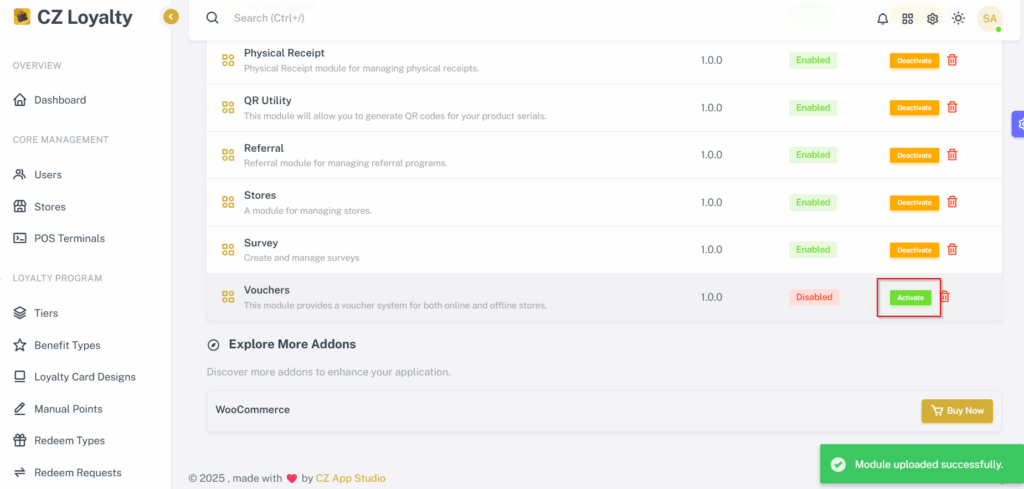This screenshot has width=1024, height=489.
Task: Delete the Survey module trash icon
Action: pos(952,249)
